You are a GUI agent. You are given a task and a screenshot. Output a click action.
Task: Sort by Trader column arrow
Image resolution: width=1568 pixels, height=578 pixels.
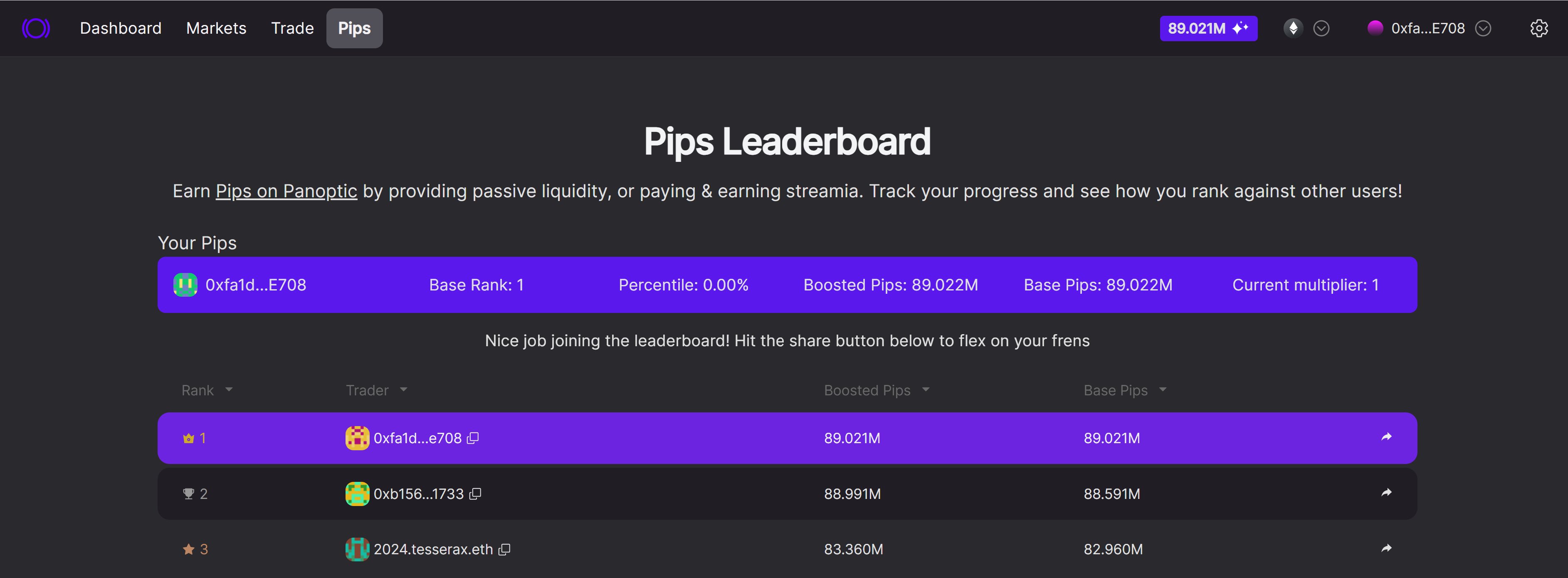404,390
